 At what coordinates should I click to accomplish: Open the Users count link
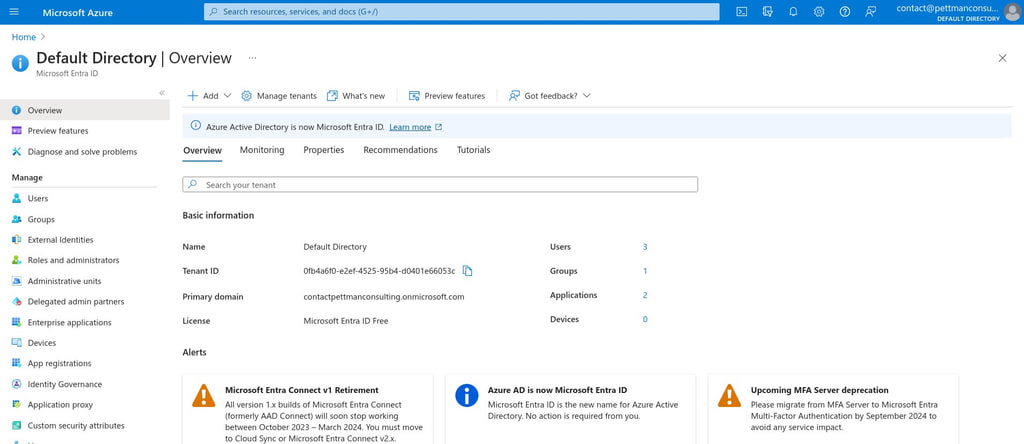point(645,247)
